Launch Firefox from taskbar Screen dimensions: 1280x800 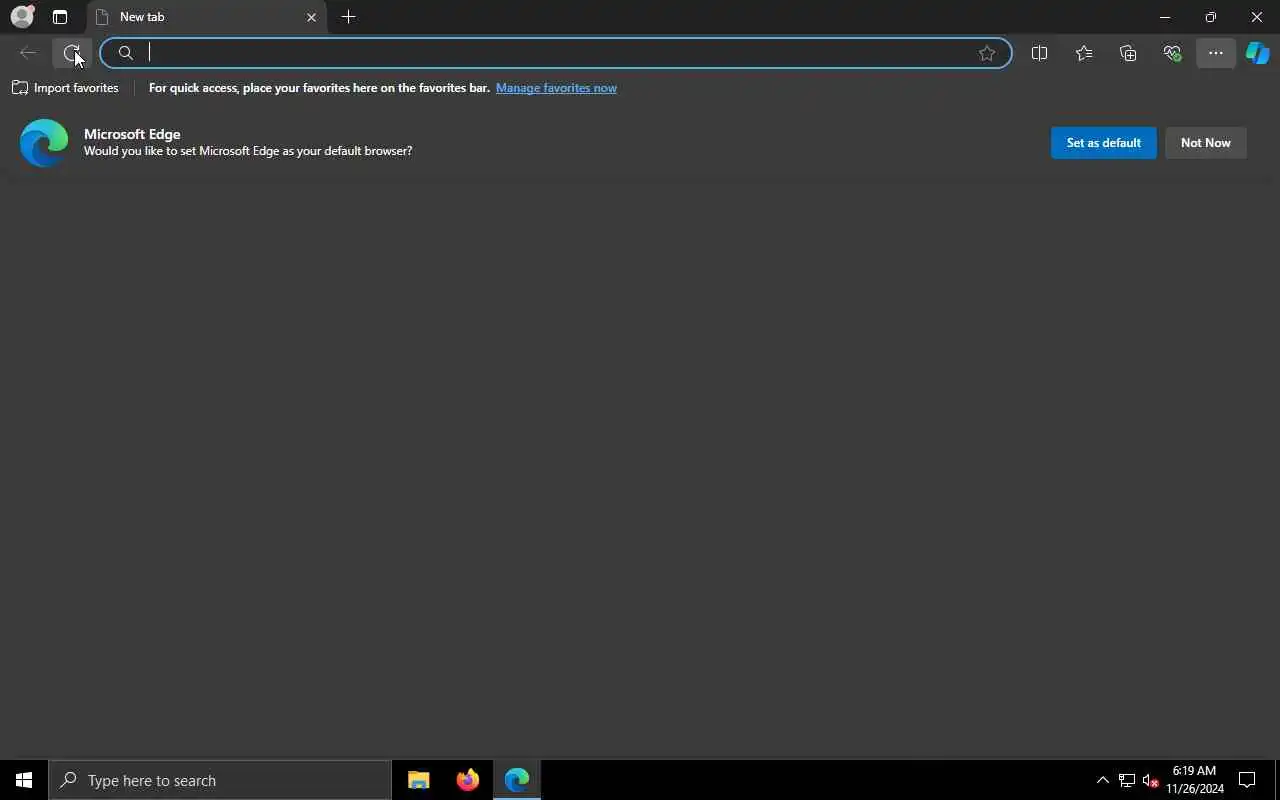coord(467,780)
